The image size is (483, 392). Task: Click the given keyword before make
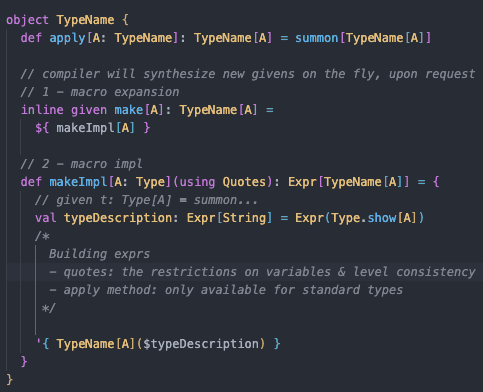tap(89, 110)
